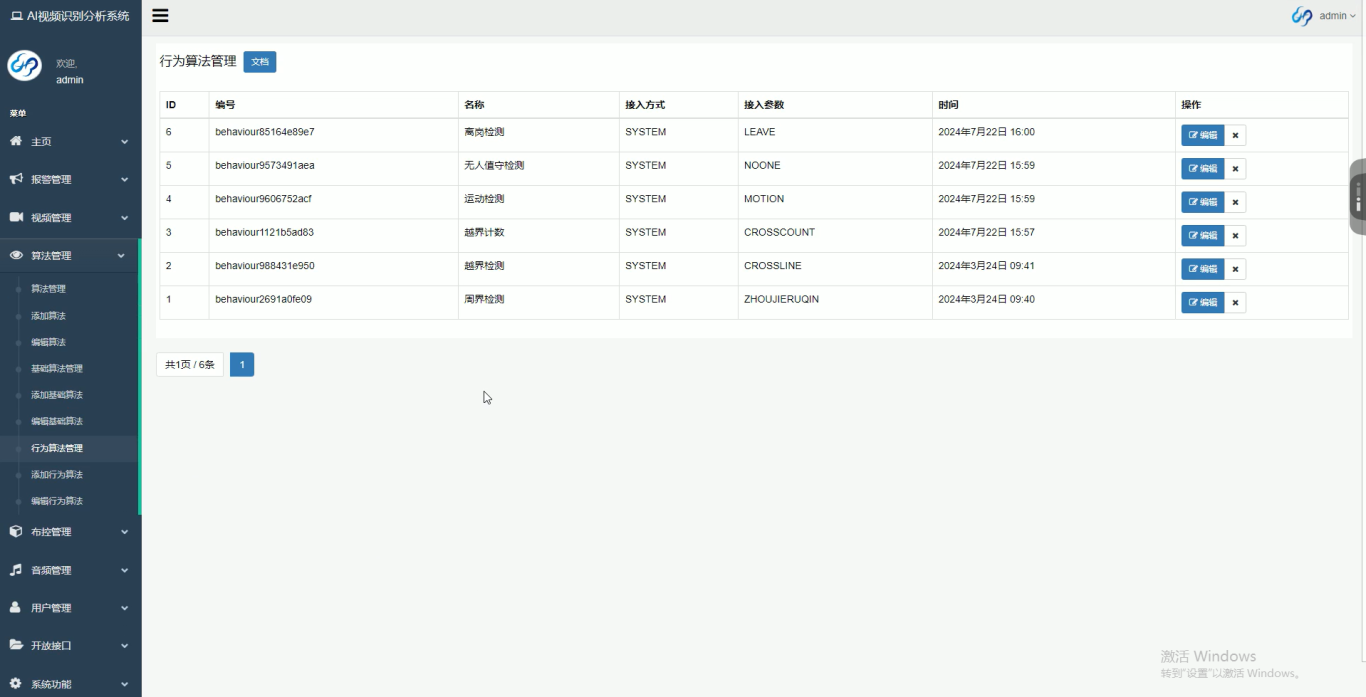Click the megaphone icon for 报警管理
The height and width of the screenshot is (697, 1366).
16,180
